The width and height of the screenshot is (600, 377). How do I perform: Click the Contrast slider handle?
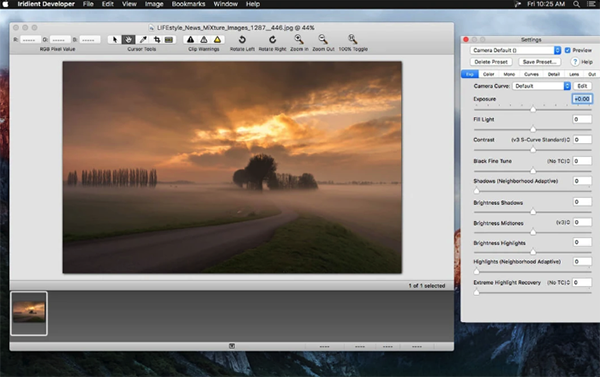pyautogui.click(x=533, y=150)
